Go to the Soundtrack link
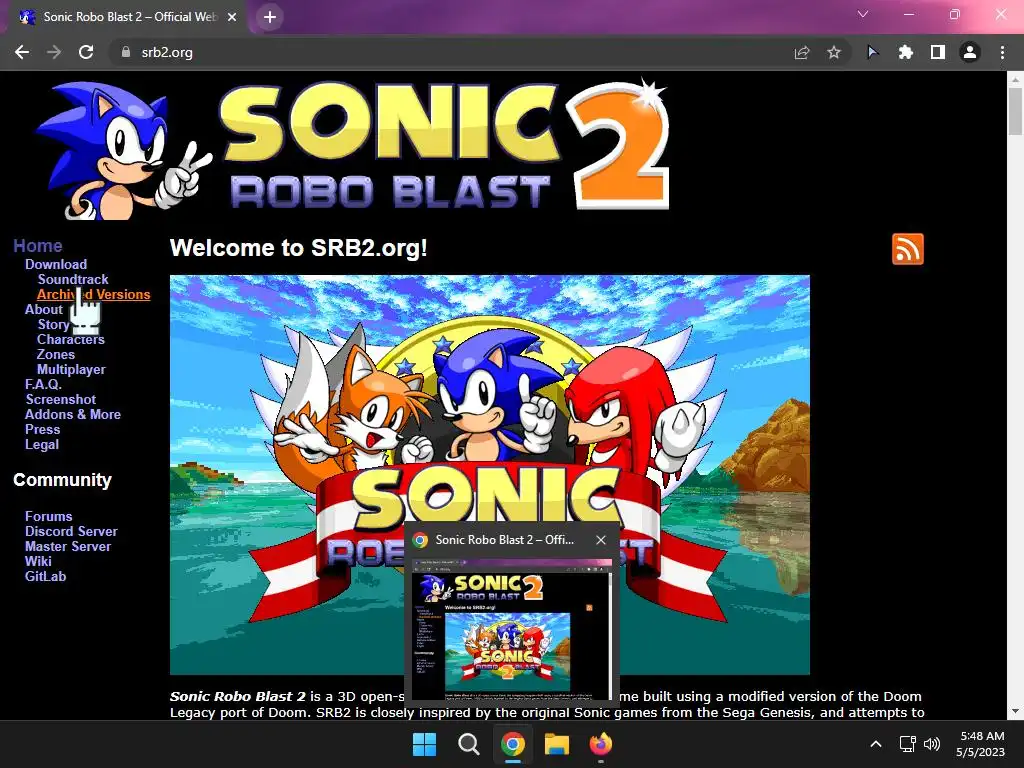The height and width of the screenshot is (768, 1024). point(72,280)
